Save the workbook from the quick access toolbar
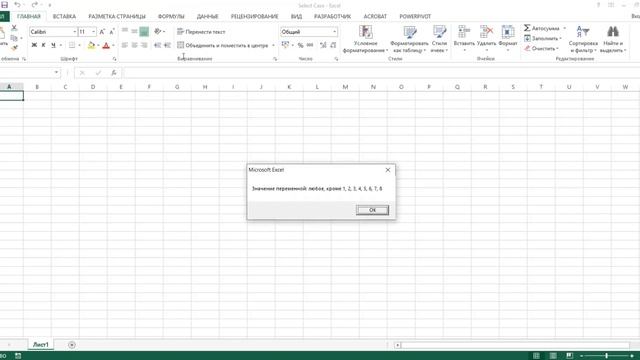This screenshot has width=640, height=360. pos(4,5)
